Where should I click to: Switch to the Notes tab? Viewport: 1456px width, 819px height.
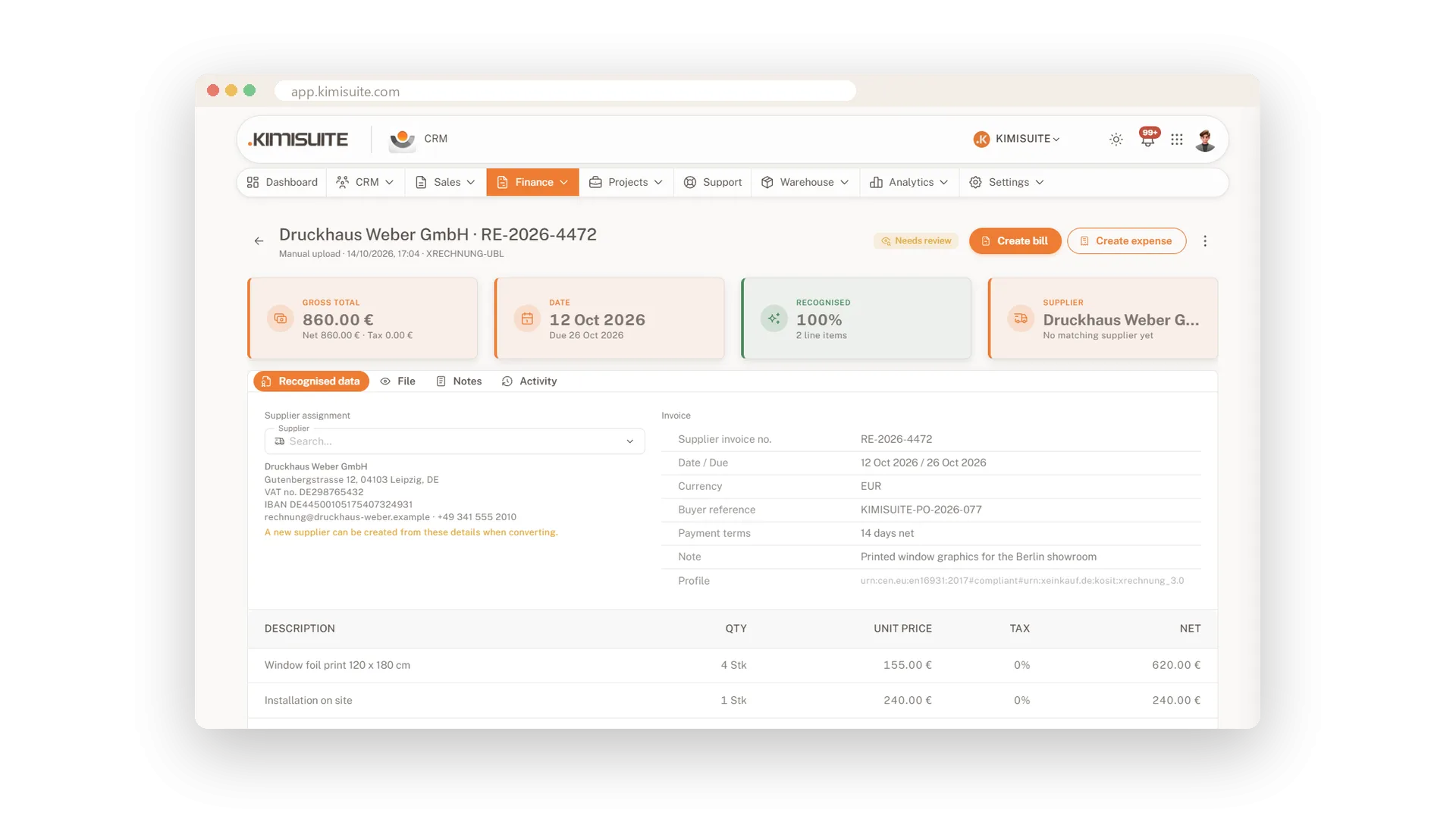459,381
